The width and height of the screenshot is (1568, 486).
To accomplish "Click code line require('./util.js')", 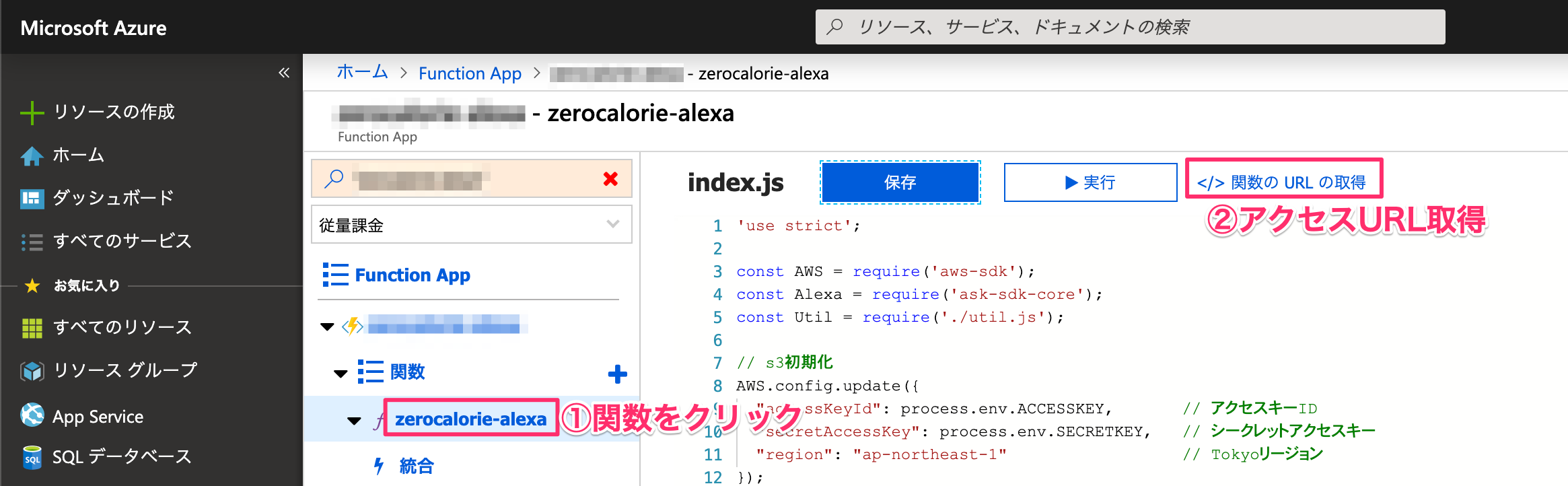I will coord(900,318).
